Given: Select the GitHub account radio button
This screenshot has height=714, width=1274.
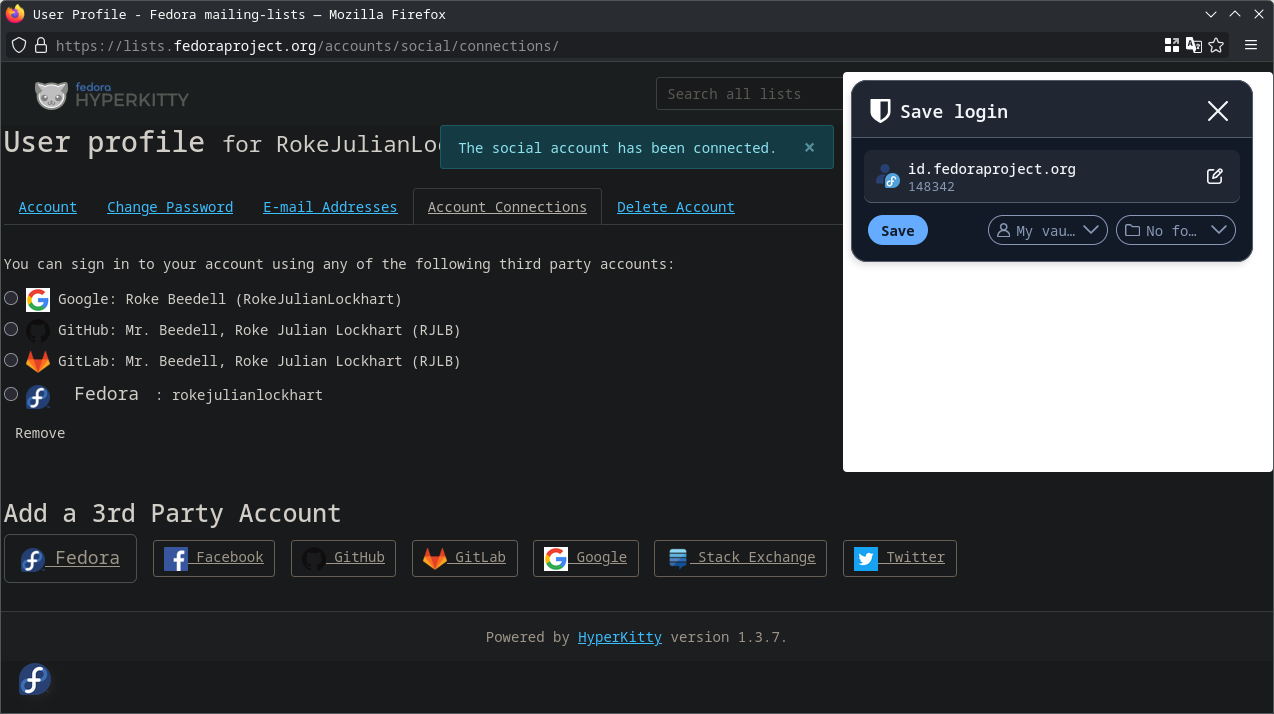Looking at the screenshot, I should pos(11,329).
